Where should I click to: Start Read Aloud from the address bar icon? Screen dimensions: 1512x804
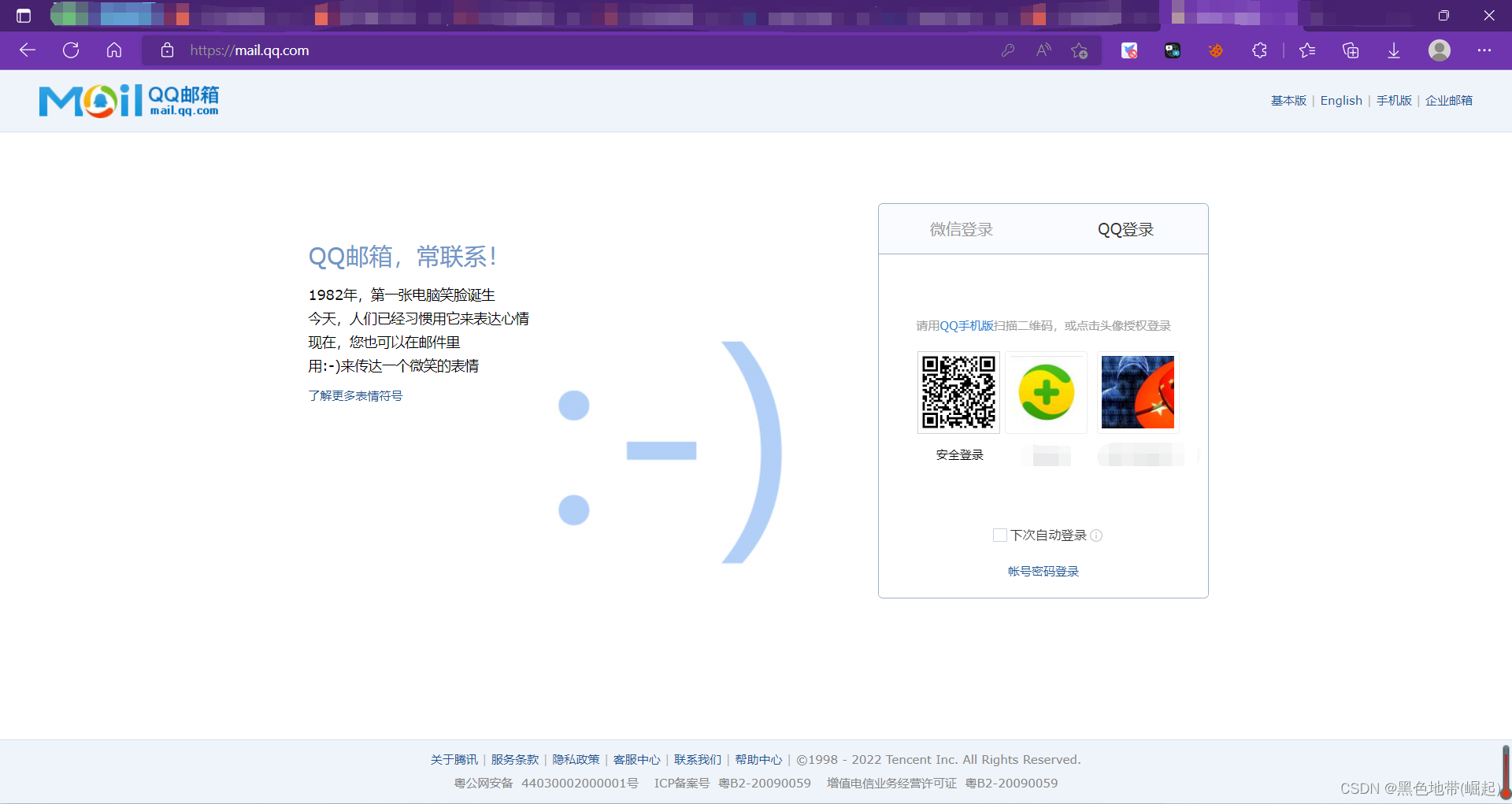click(1043, 50)
